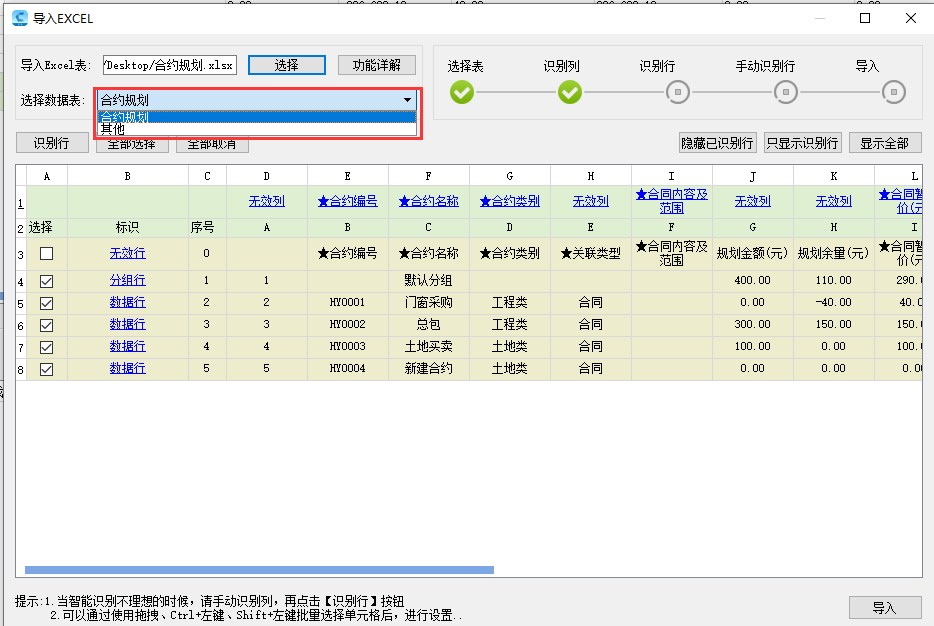
Task: Click the 识别行 button
Action: point(52,143)
